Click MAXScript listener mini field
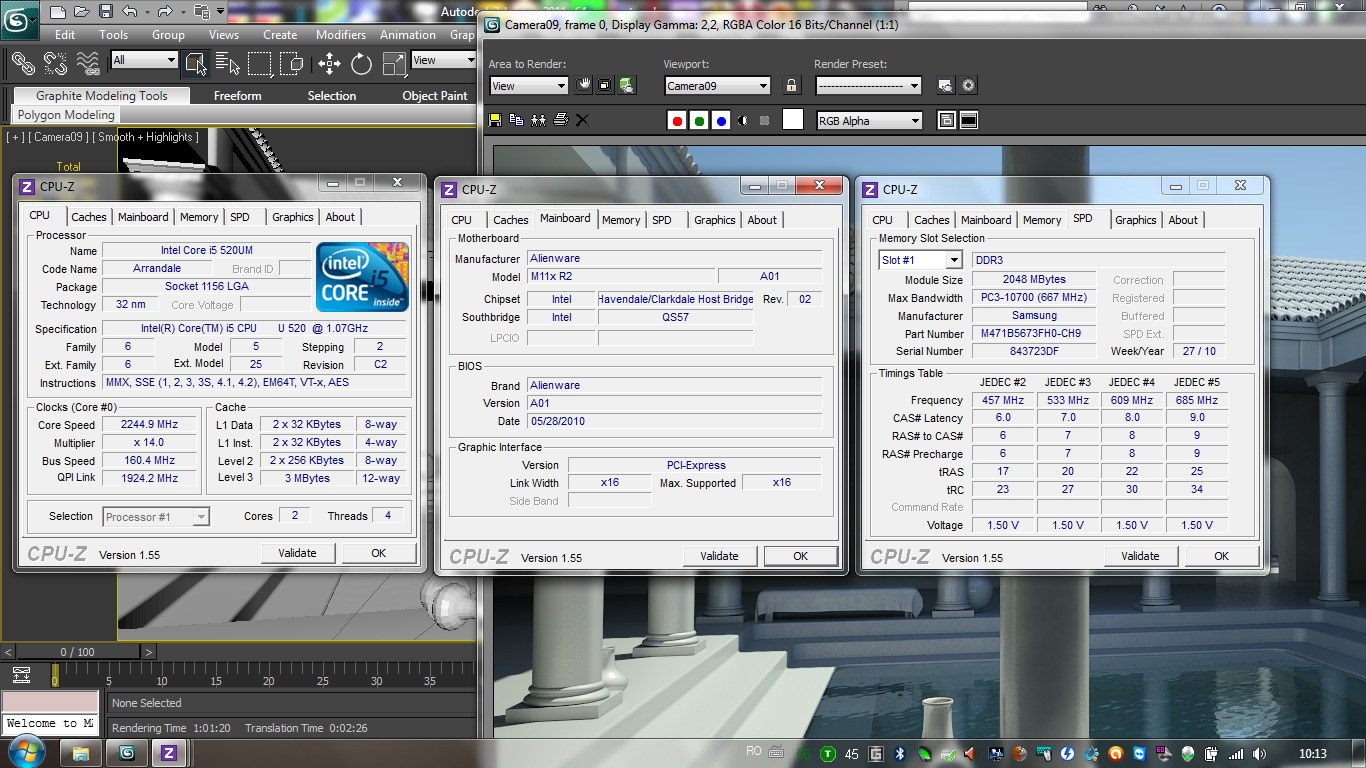 (50, 723)
